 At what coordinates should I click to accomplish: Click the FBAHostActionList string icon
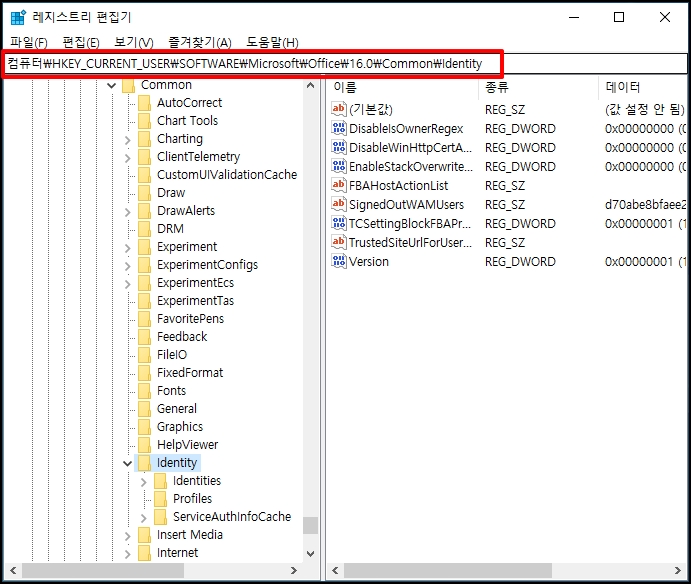pyautogui.click(x=338, y=185)
